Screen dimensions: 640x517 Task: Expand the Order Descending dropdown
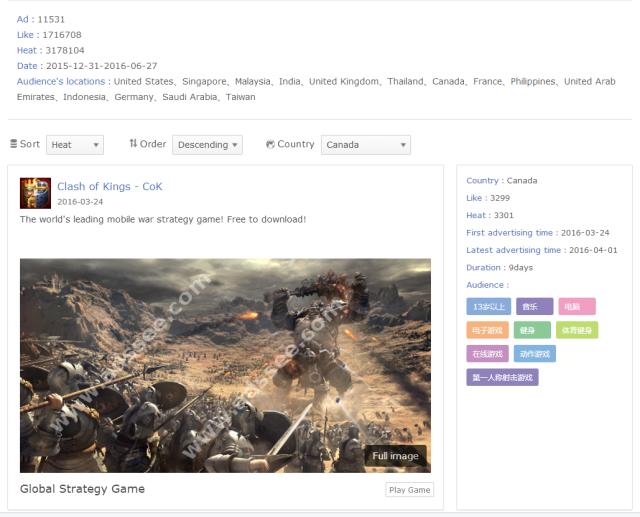point(207,145)
